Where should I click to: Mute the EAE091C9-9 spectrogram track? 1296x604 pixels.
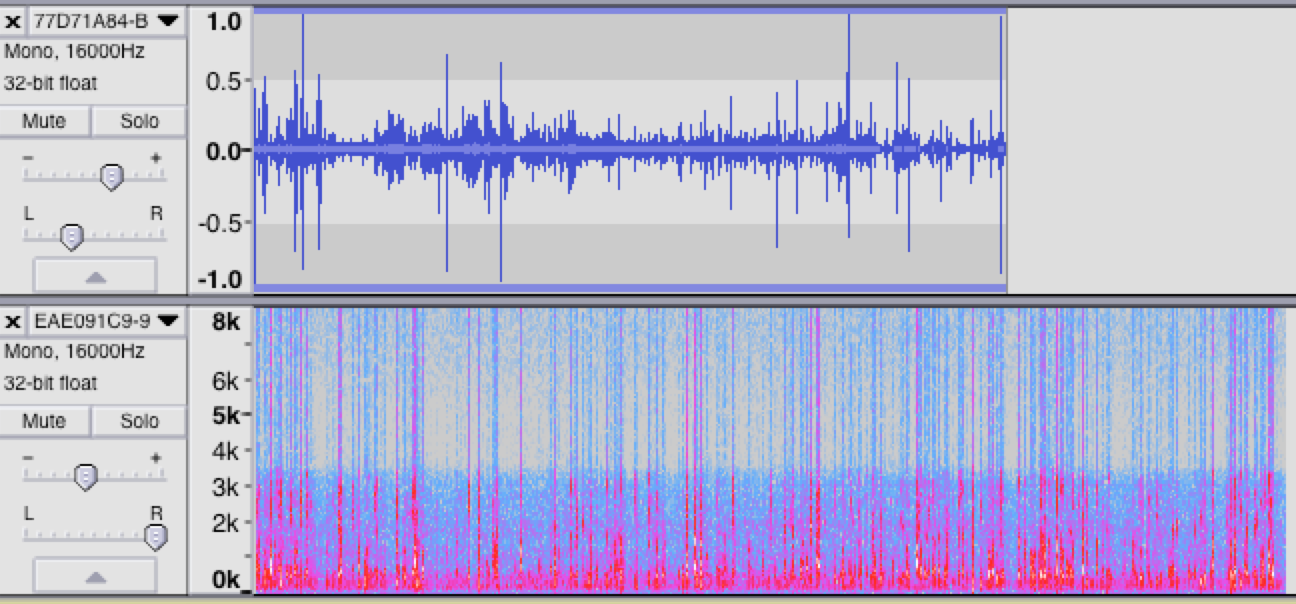click(x=44, y=422)
